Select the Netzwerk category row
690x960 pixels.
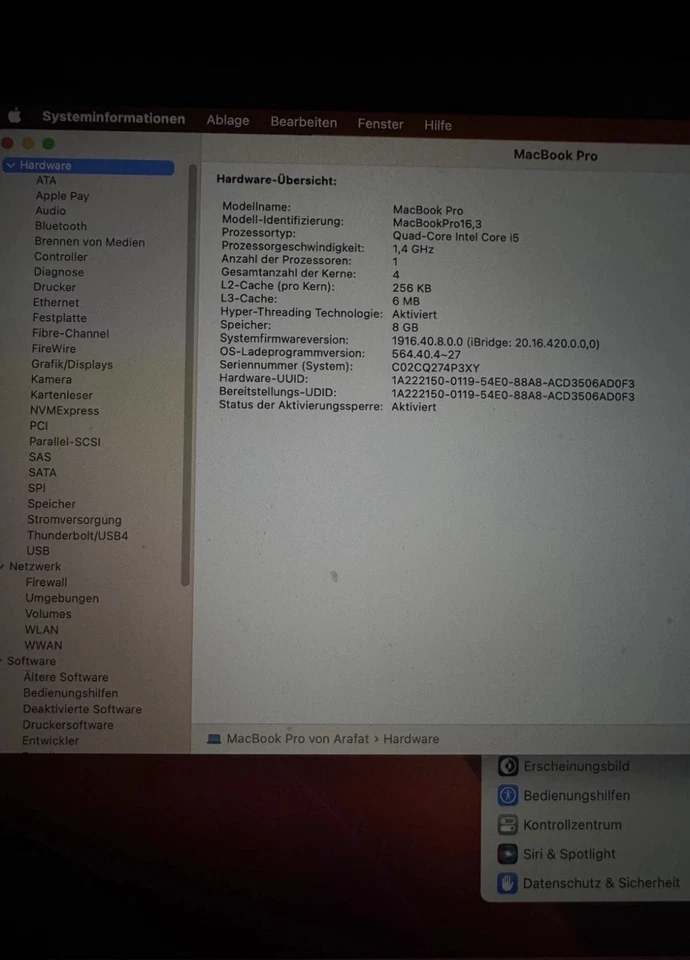pos(35,566)
